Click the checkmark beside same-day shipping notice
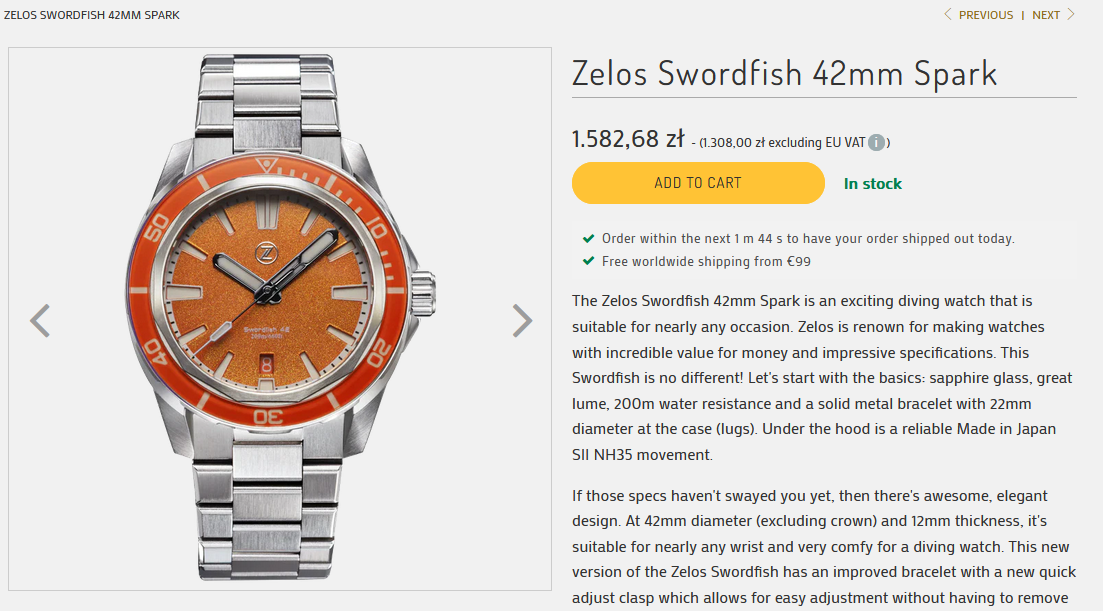The height and width of the screenshot is (611, 1103). point(588,239)
